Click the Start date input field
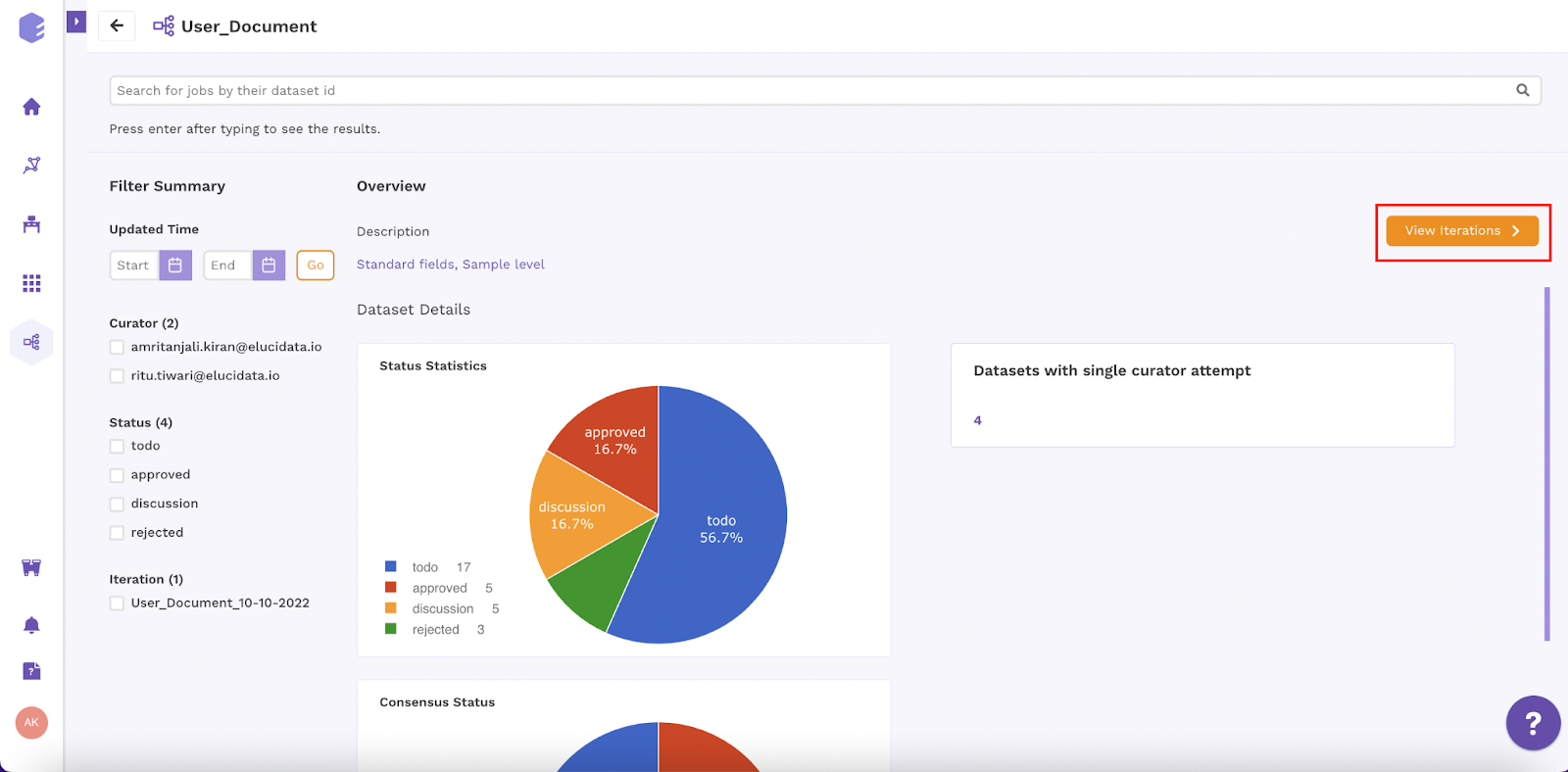Screen dimensions: 1568x772 tap(134, 265)
